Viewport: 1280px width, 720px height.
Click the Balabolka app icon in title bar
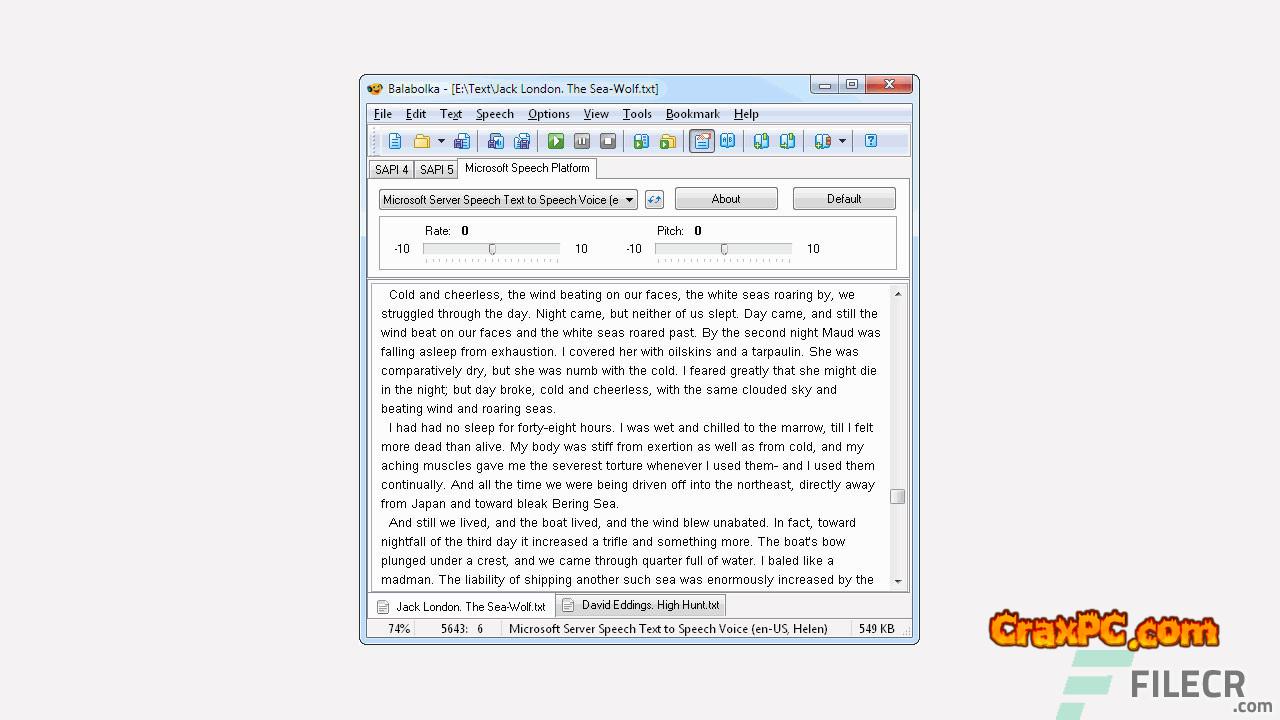pos(375,89)
